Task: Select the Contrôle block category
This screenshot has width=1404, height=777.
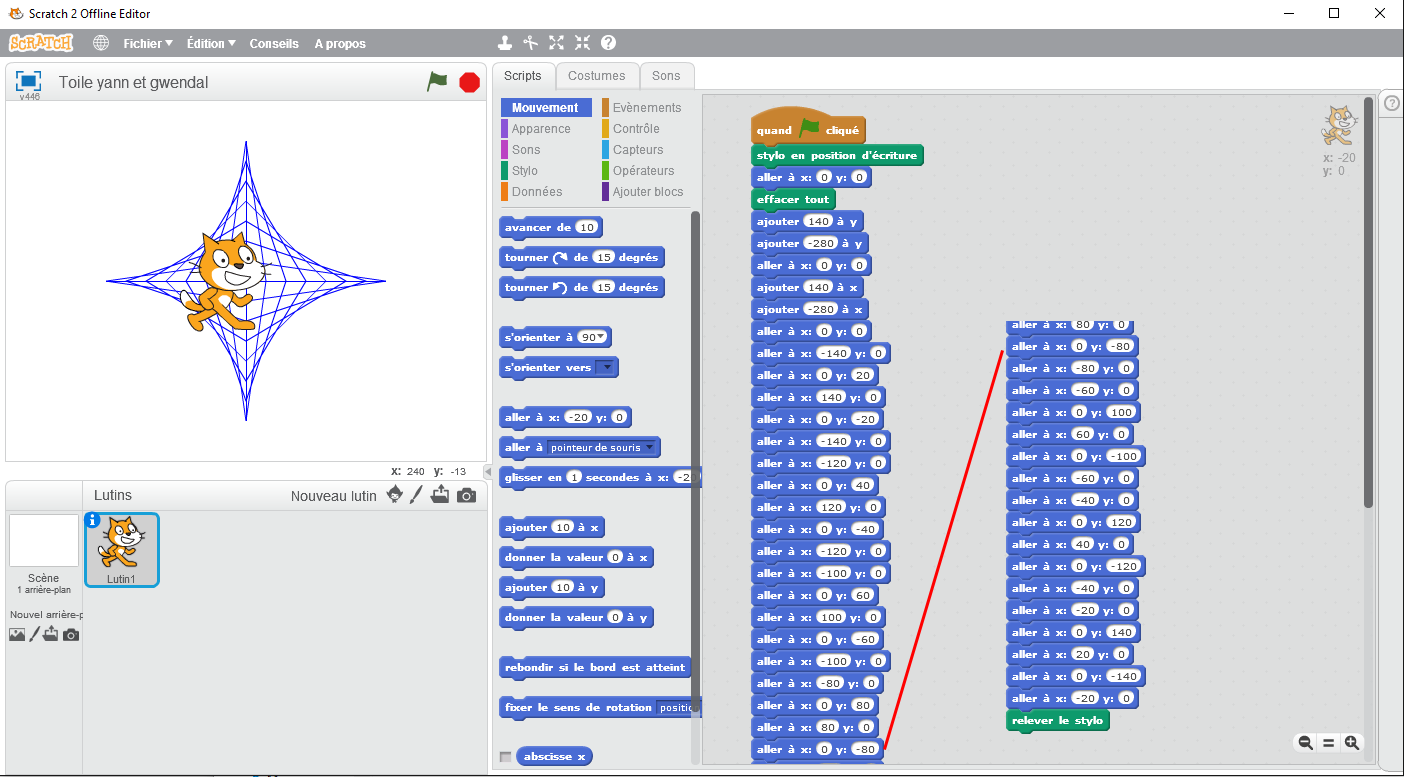Action: click(x=636, y=129)
